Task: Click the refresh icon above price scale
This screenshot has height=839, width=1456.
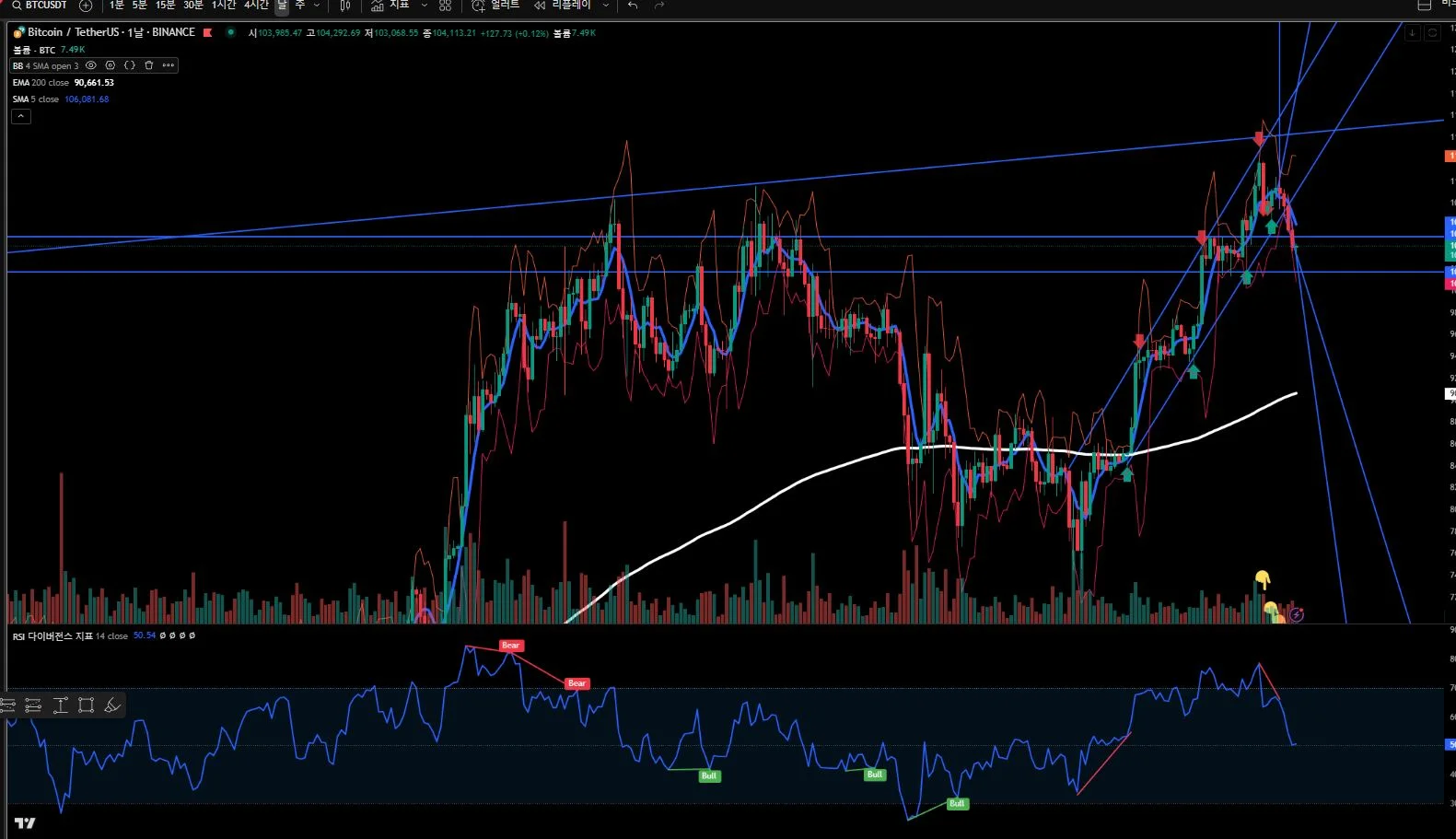Action: click(x=1432, y=33)
